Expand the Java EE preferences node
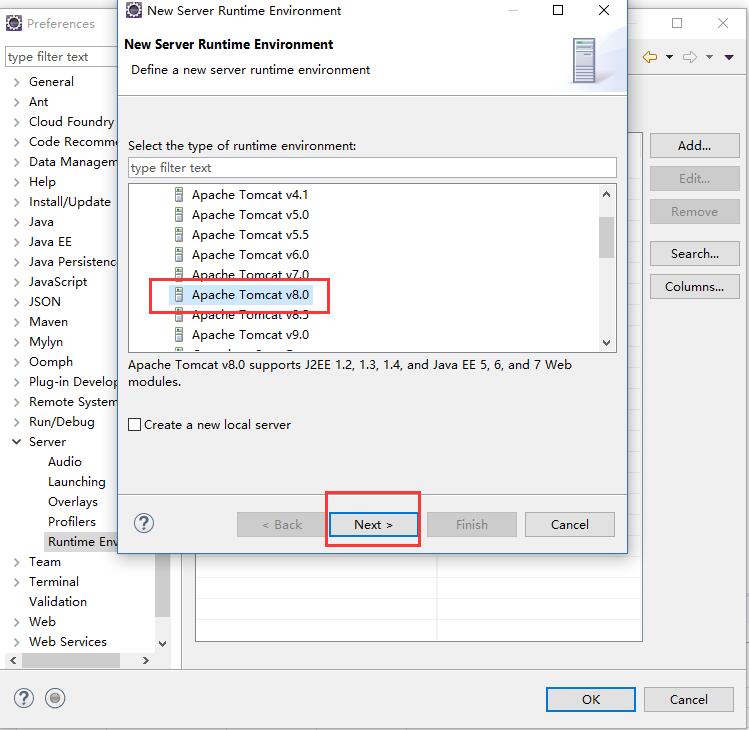749x730 pixels. 17,242
